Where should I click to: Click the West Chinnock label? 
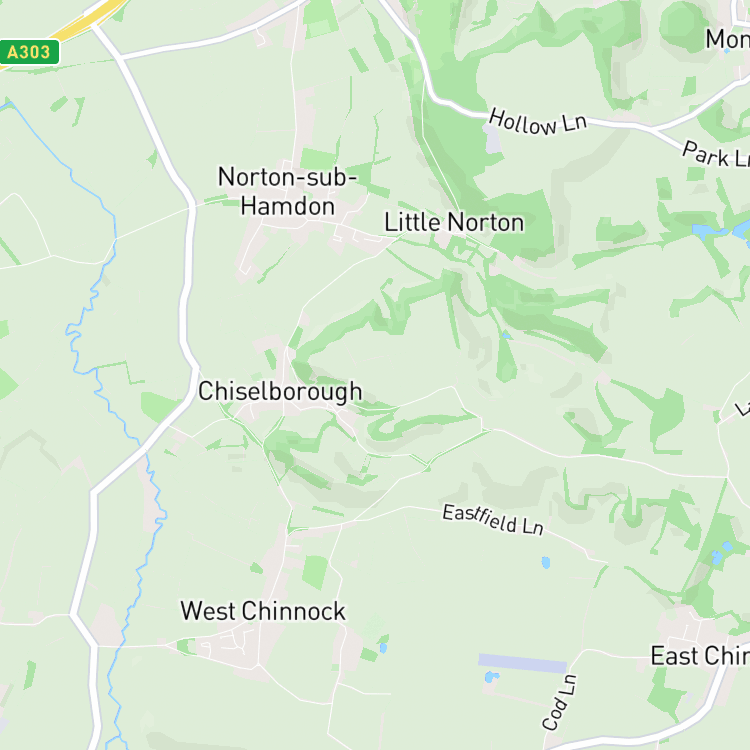pyautogui.click(x=263, y=611)
